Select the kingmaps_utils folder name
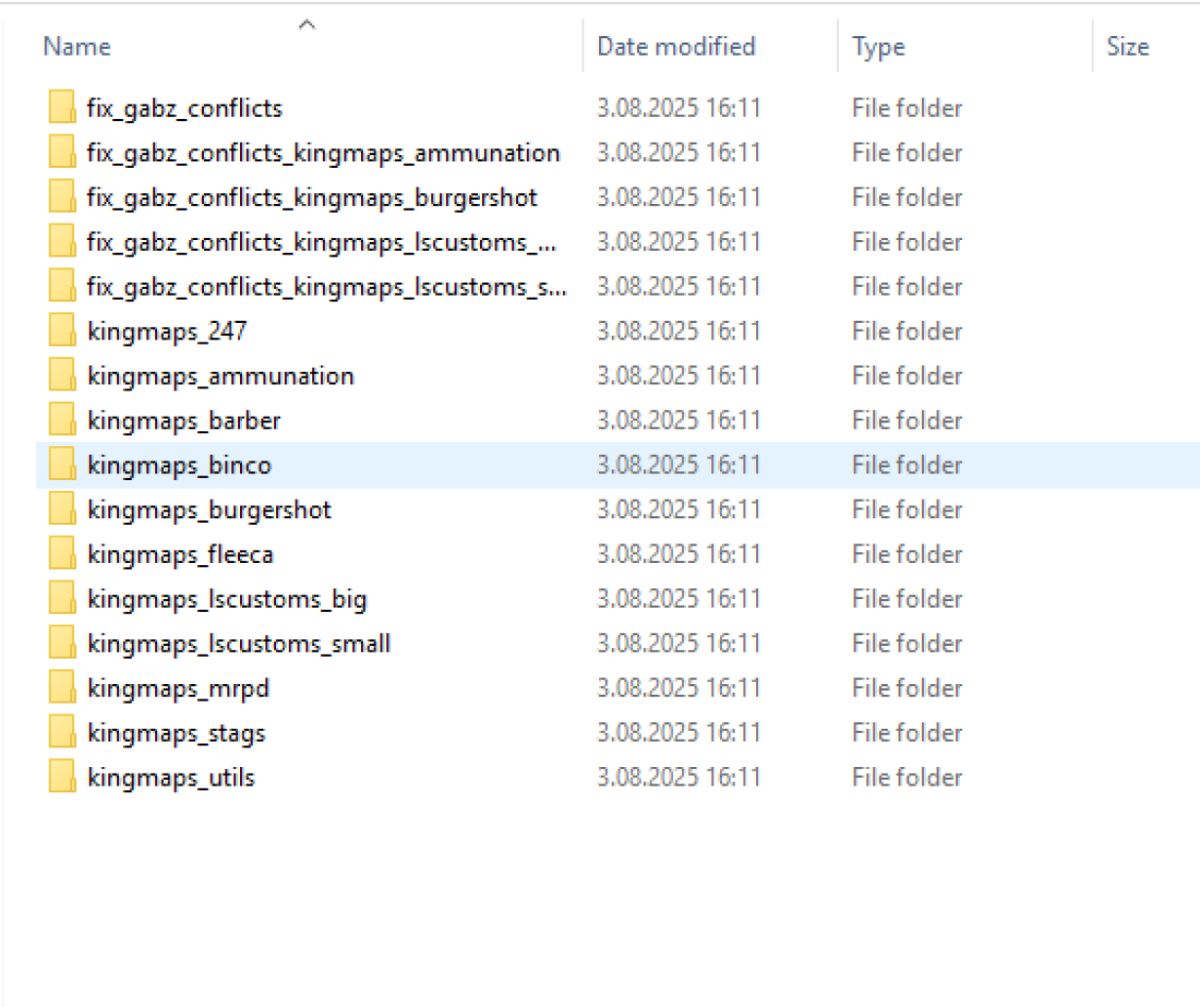This screenshot has height=1007, width=1200. (171, 778)
